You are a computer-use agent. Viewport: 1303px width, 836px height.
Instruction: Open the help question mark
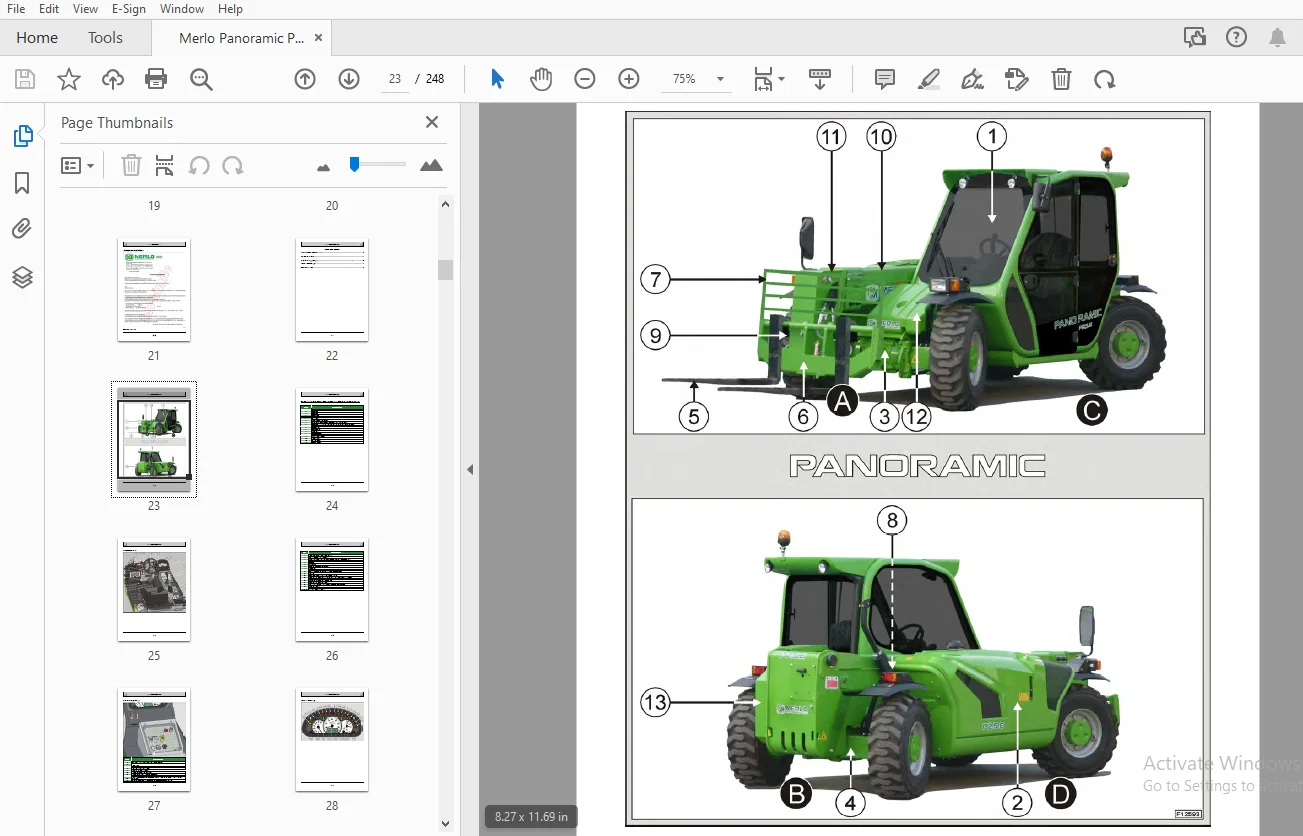[x=1236, y=38]
